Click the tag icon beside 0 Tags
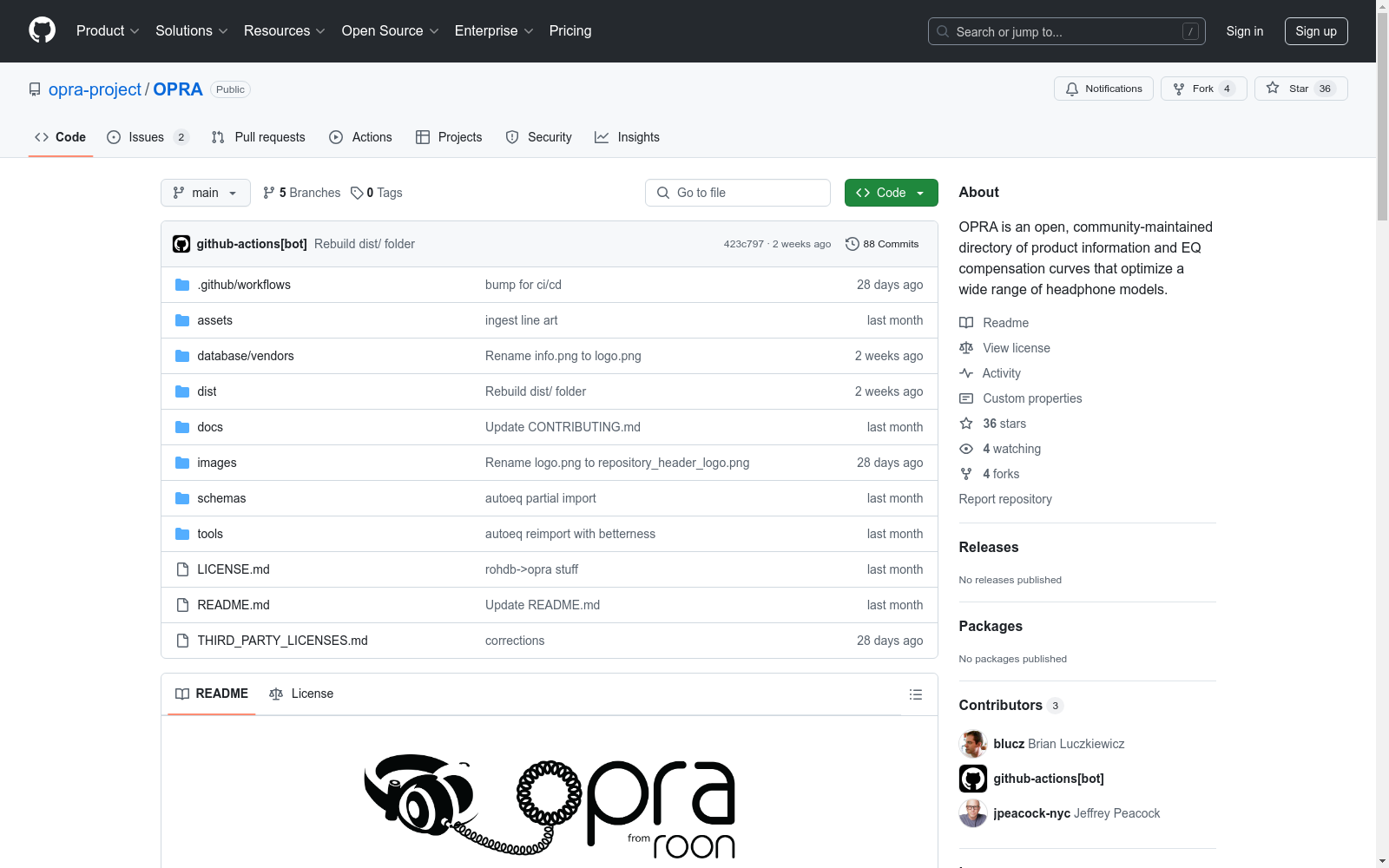This screenshot has width=1389, height=868. pos(357,193)
